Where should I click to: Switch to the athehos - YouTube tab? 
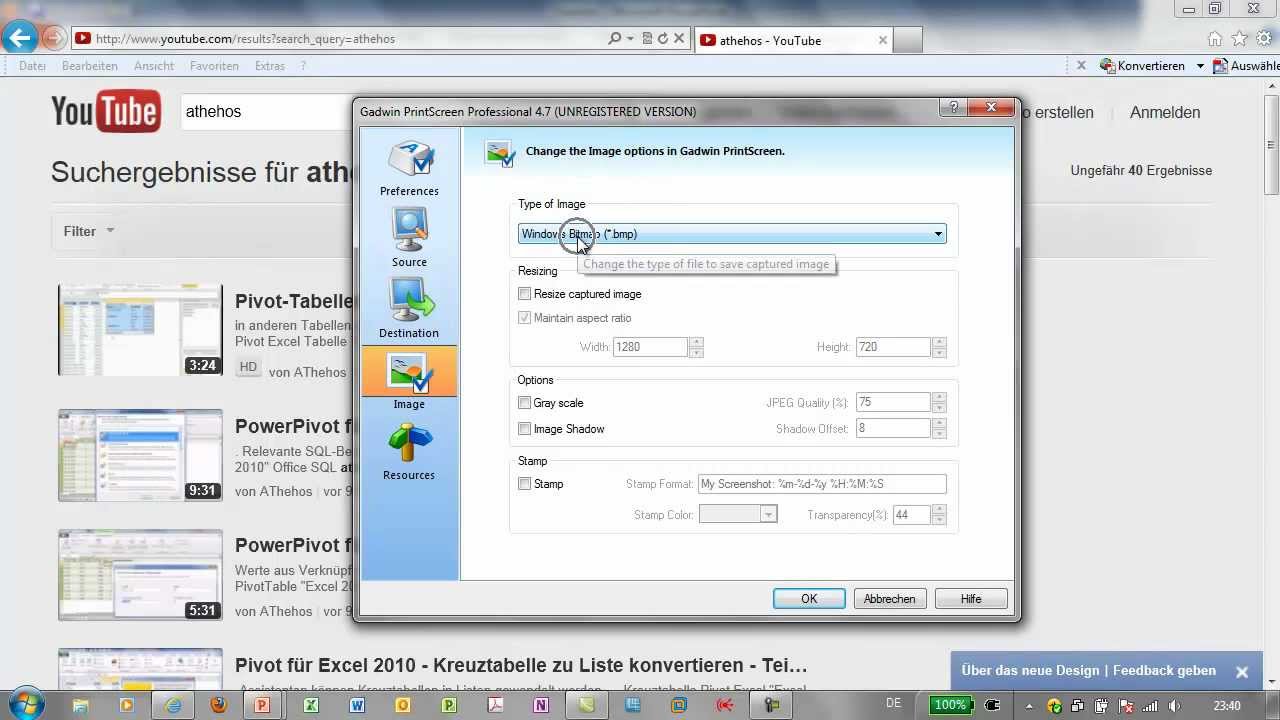[793, 40]
